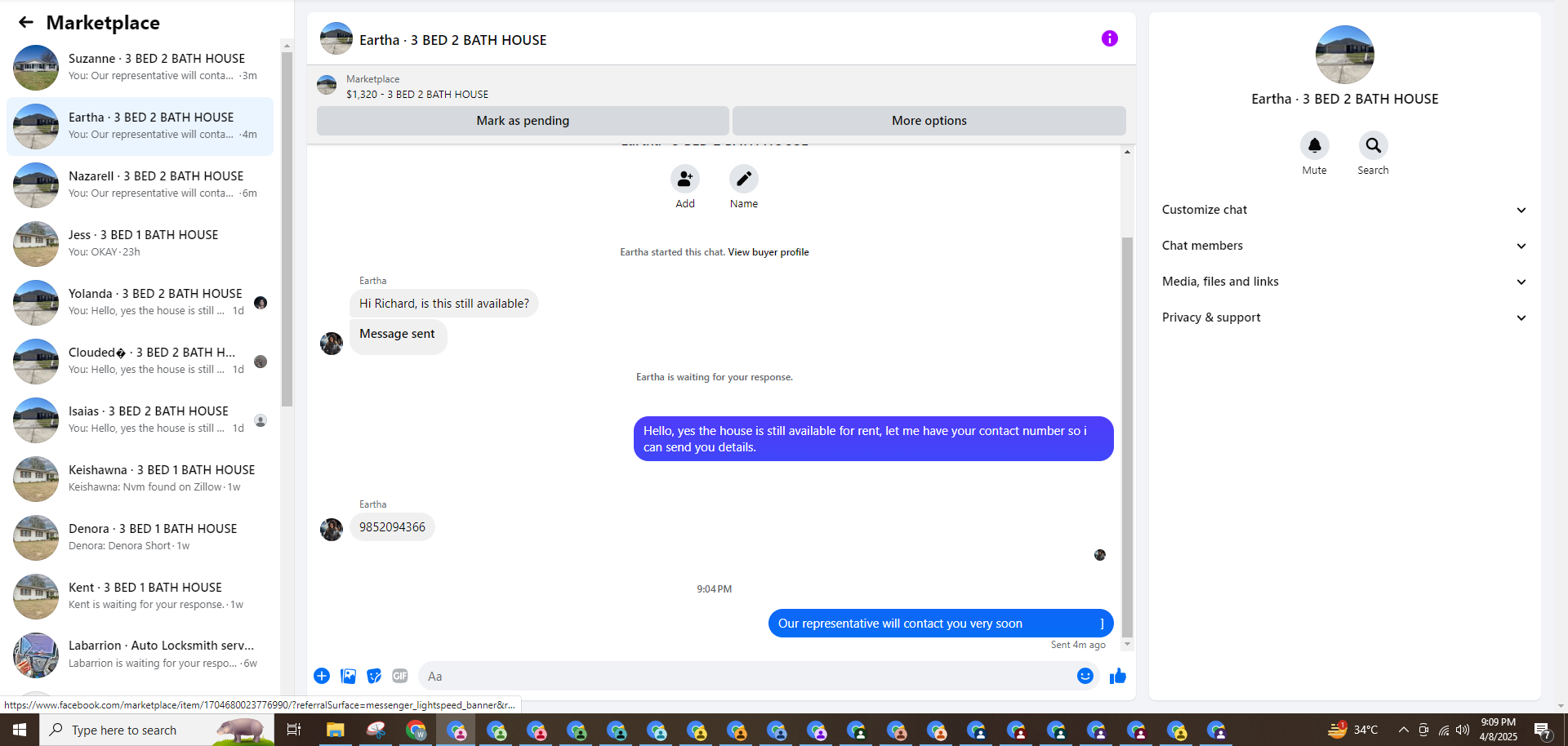Open the GIF picker
The width and height of the screenshot is (1568, 746).
click(400, 676)
